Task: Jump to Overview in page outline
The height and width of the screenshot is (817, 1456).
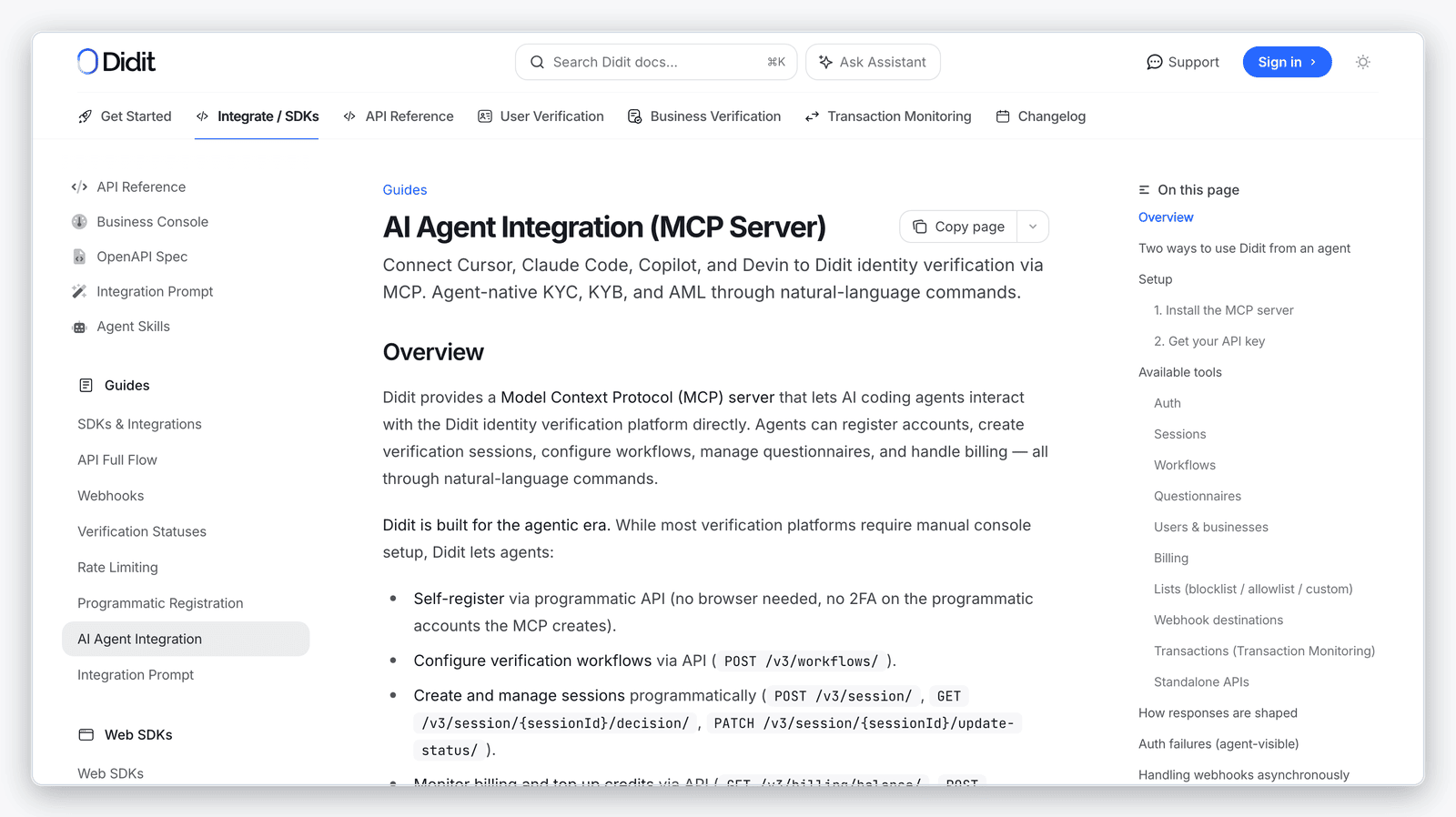Action: 1166,217
